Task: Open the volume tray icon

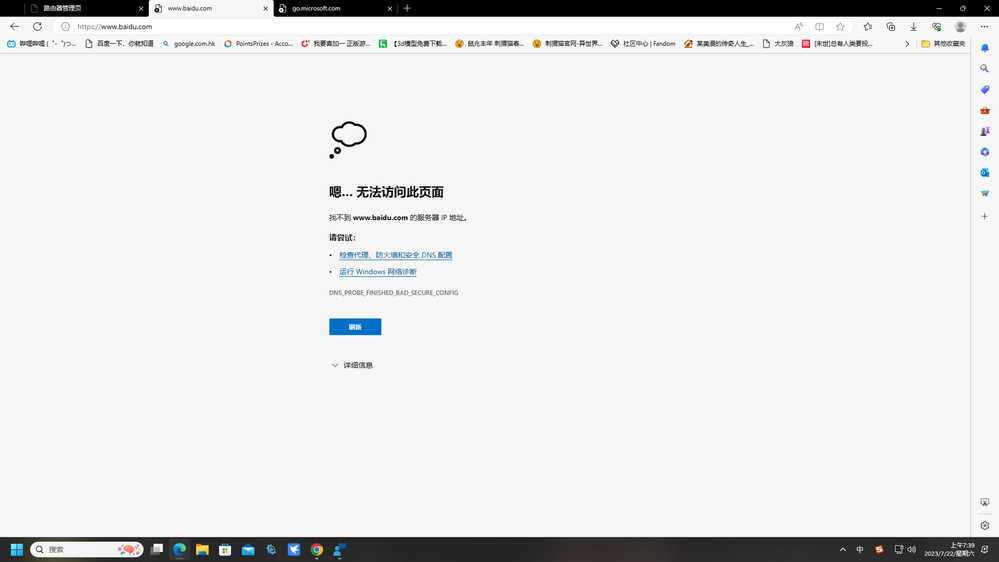Action: (x=912, y=549)
